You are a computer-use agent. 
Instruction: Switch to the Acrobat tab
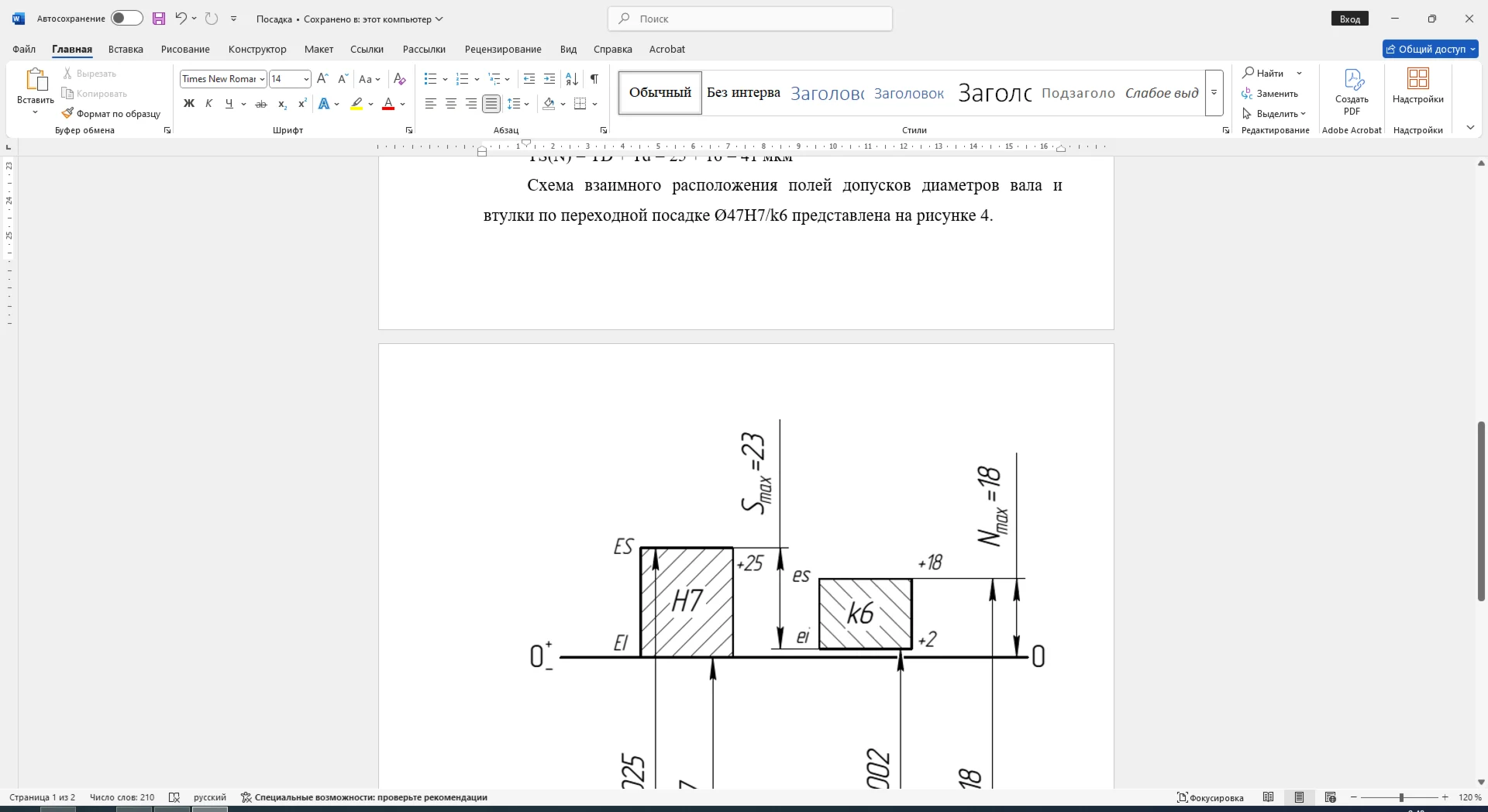coord(667,49)
